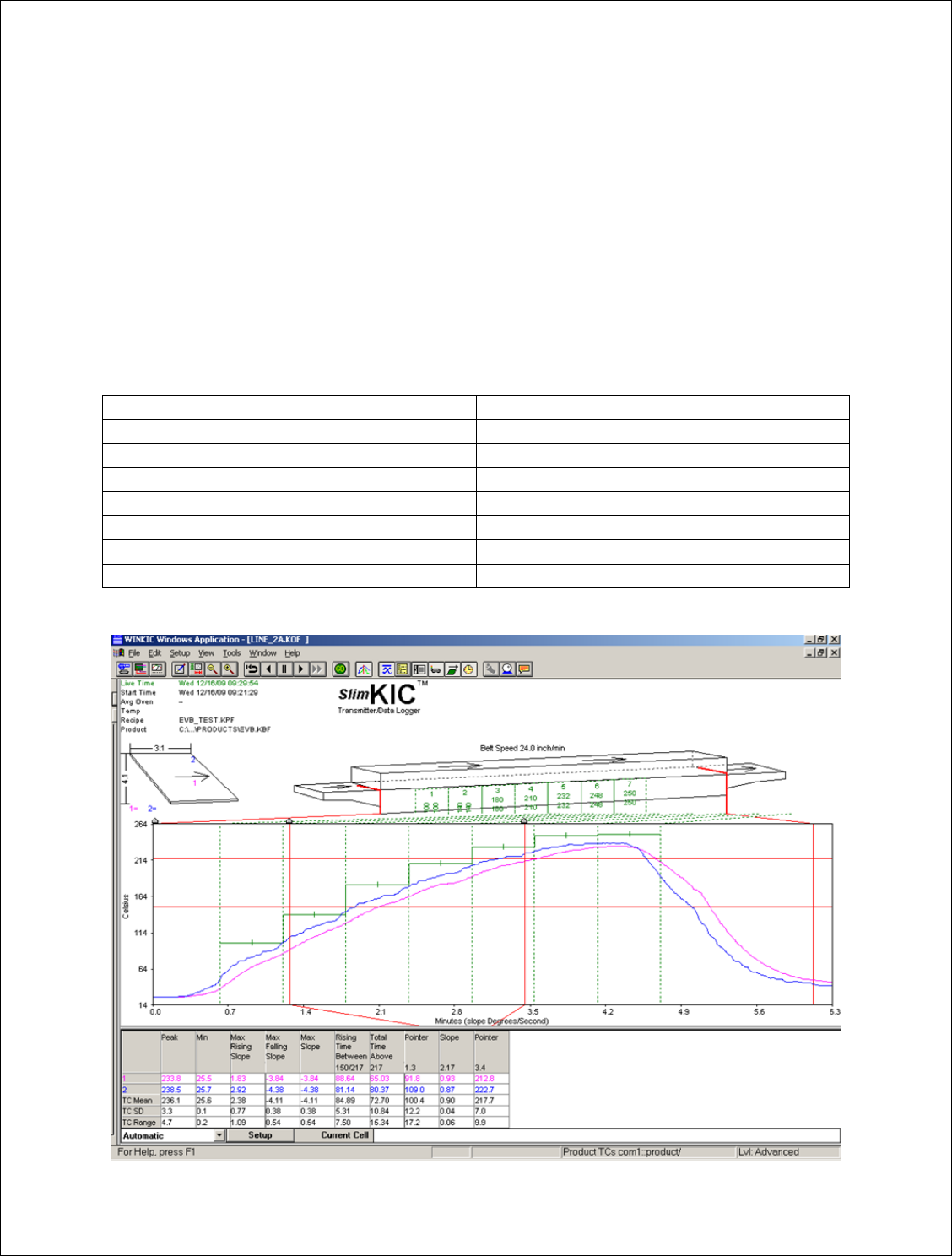This screenshot has width=952, height=1256.
Task: Click the recipe name EVB_TEST.KPF
Action: point(207,721)
